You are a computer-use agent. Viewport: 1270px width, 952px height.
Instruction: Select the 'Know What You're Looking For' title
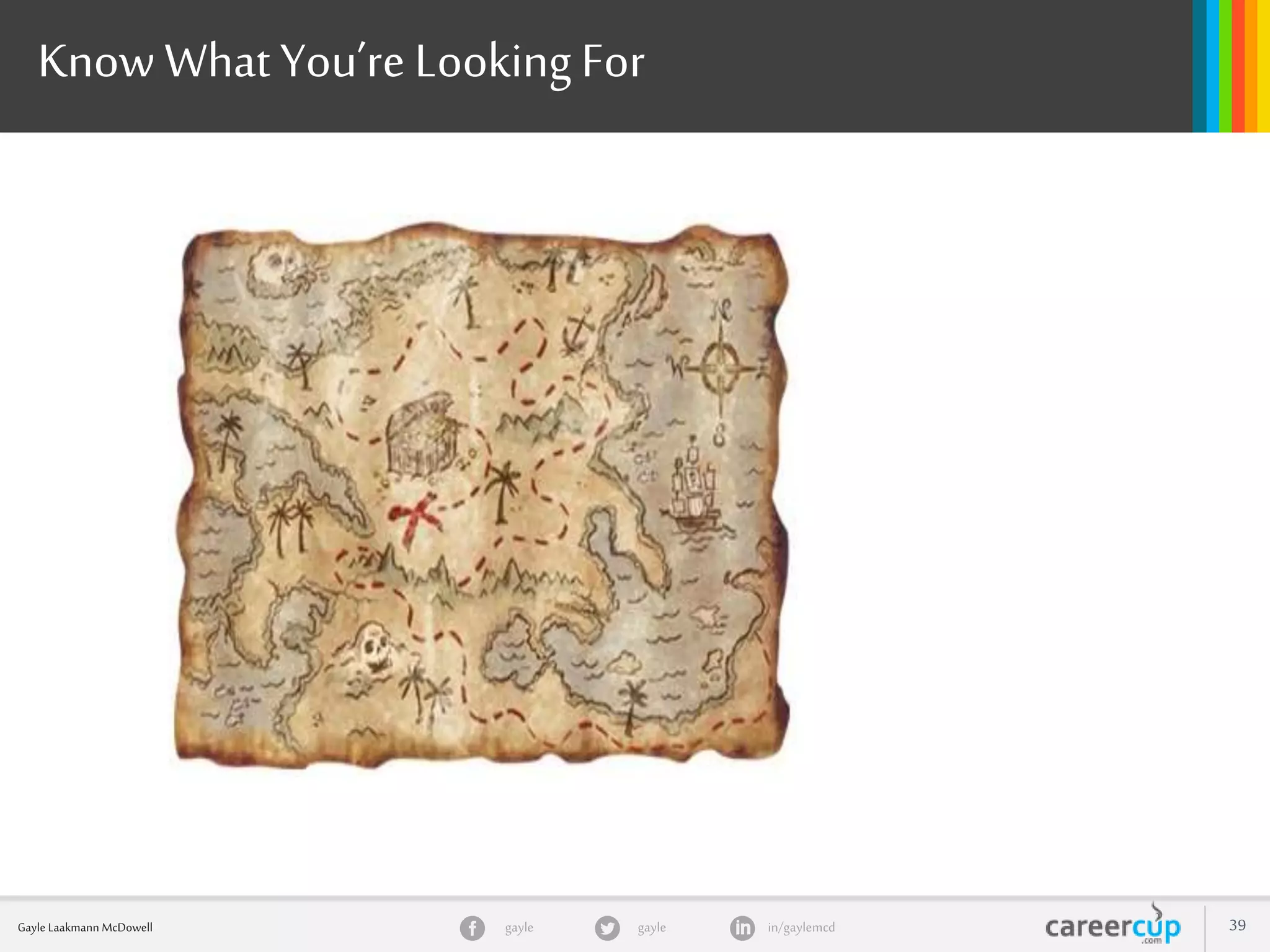coord(341,62)
